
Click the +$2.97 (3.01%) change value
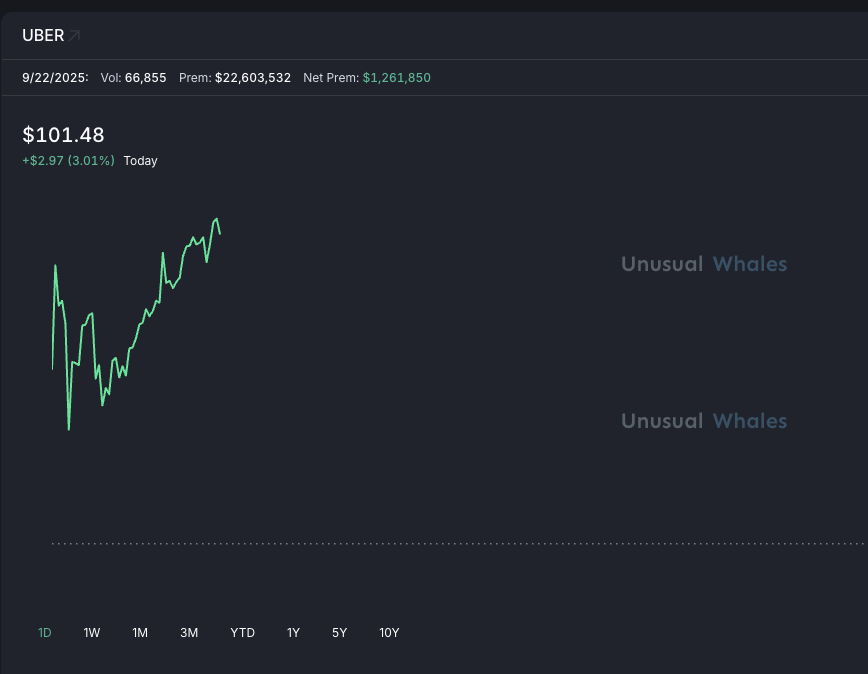pos(68,161)
